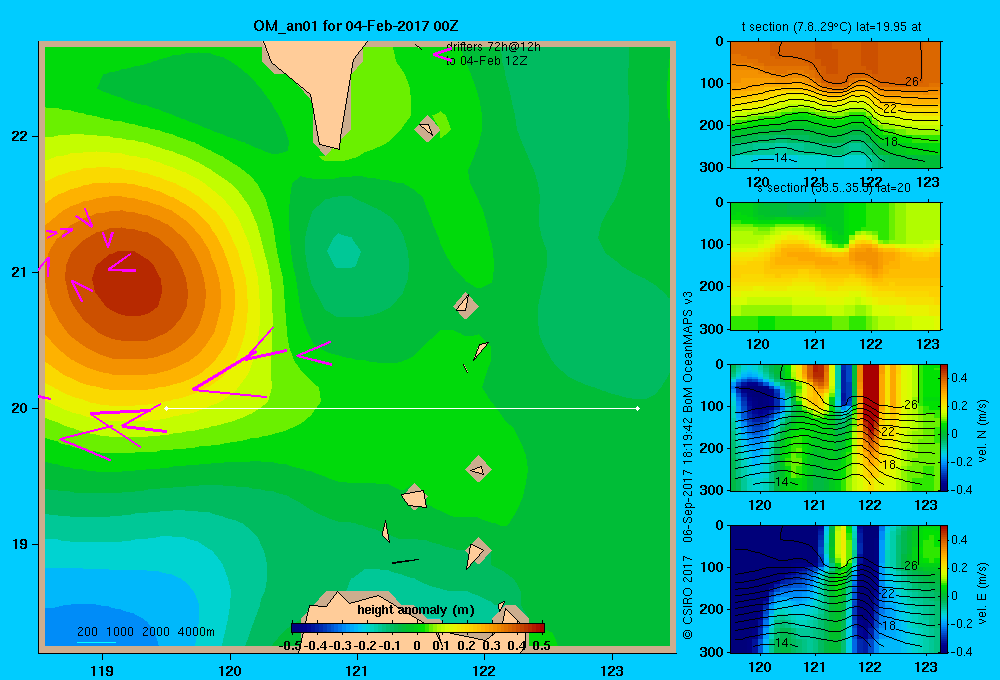Click the vel. N colorbar scale
Screen dimensions: 1000x680
[x=944, y=427]
